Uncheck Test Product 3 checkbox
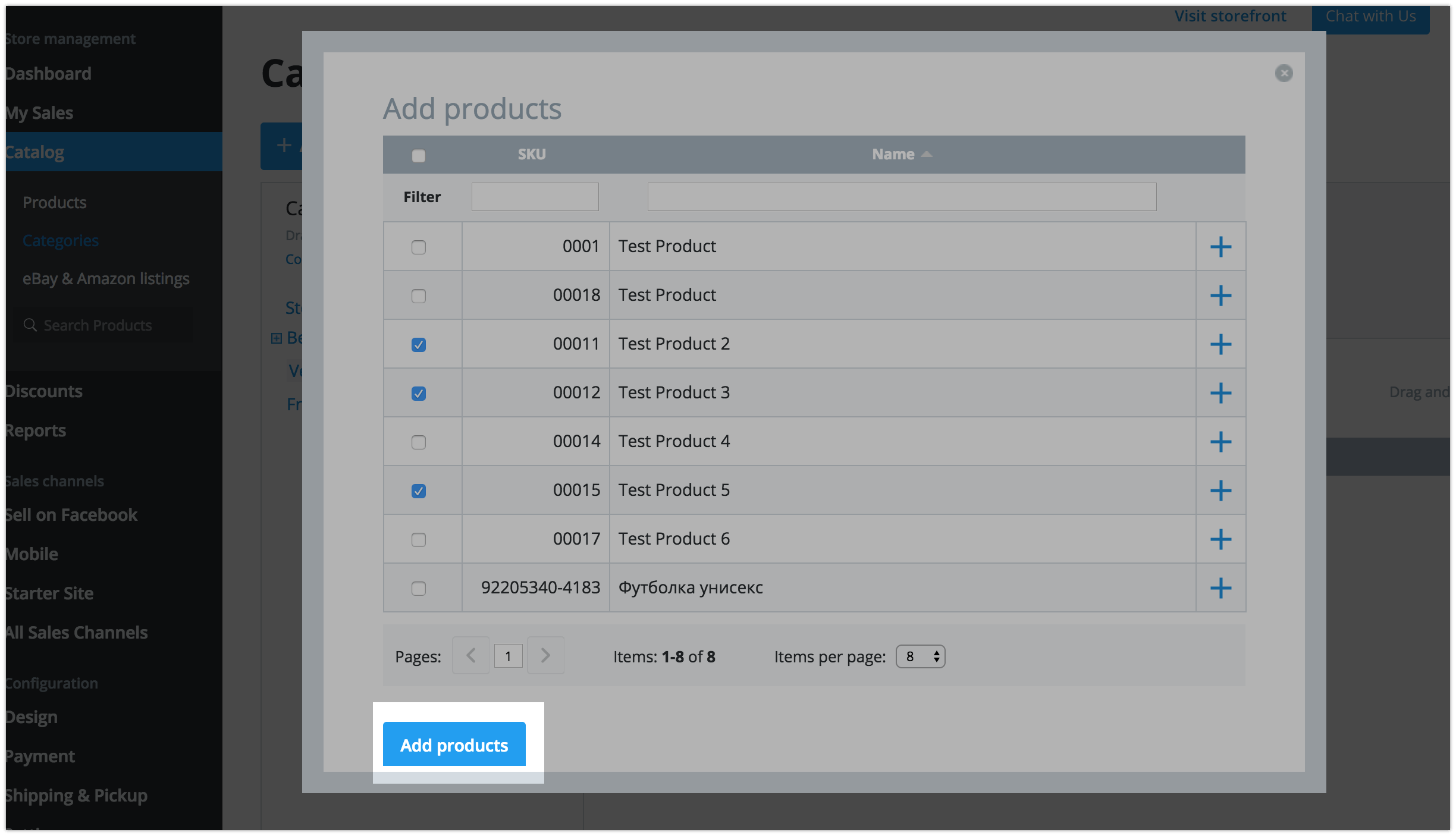 click(419, 393)
